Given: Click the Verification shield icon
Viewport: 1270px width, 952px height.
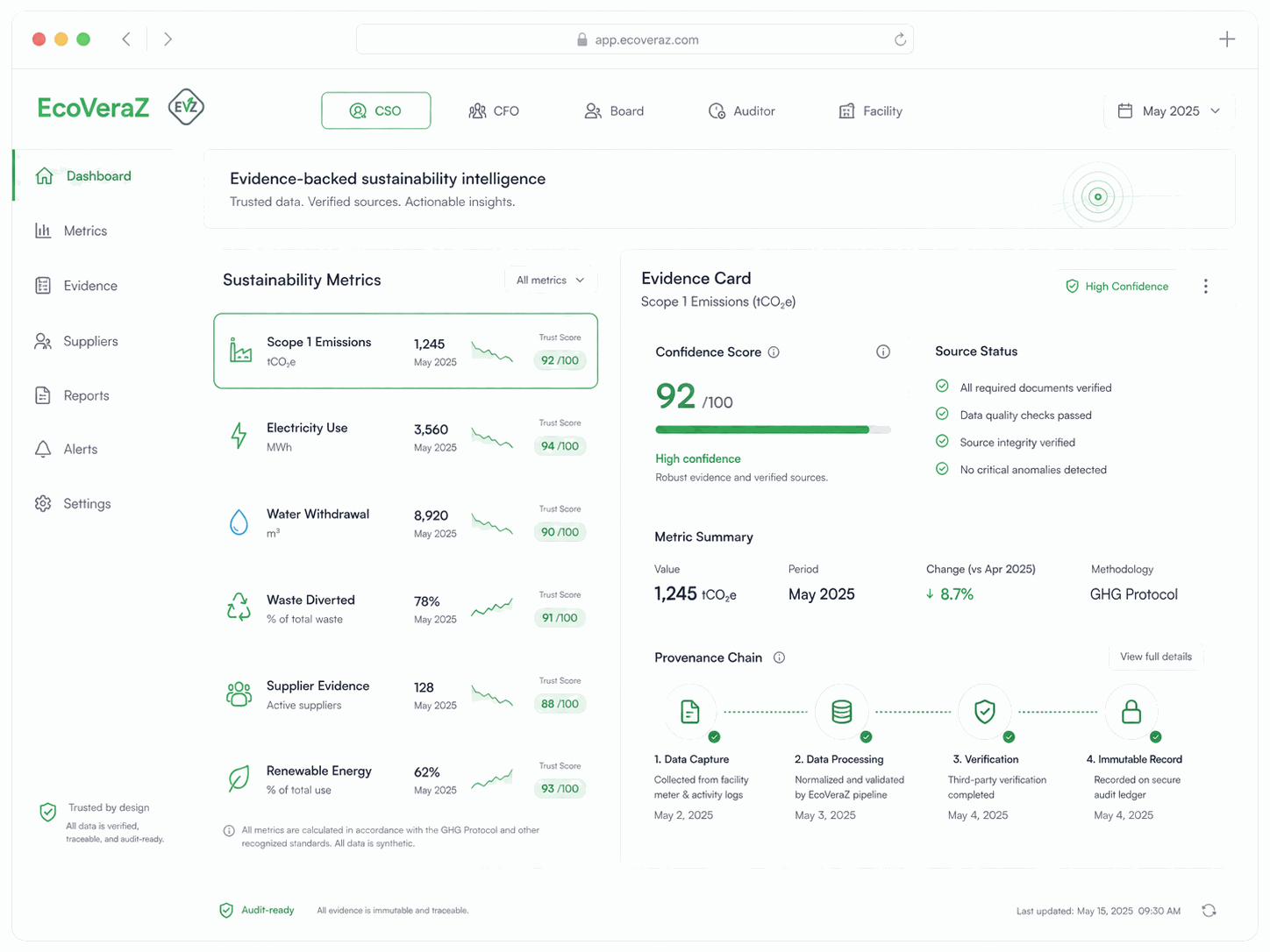Looking at the screenshot, I should [x=985, y=712].
